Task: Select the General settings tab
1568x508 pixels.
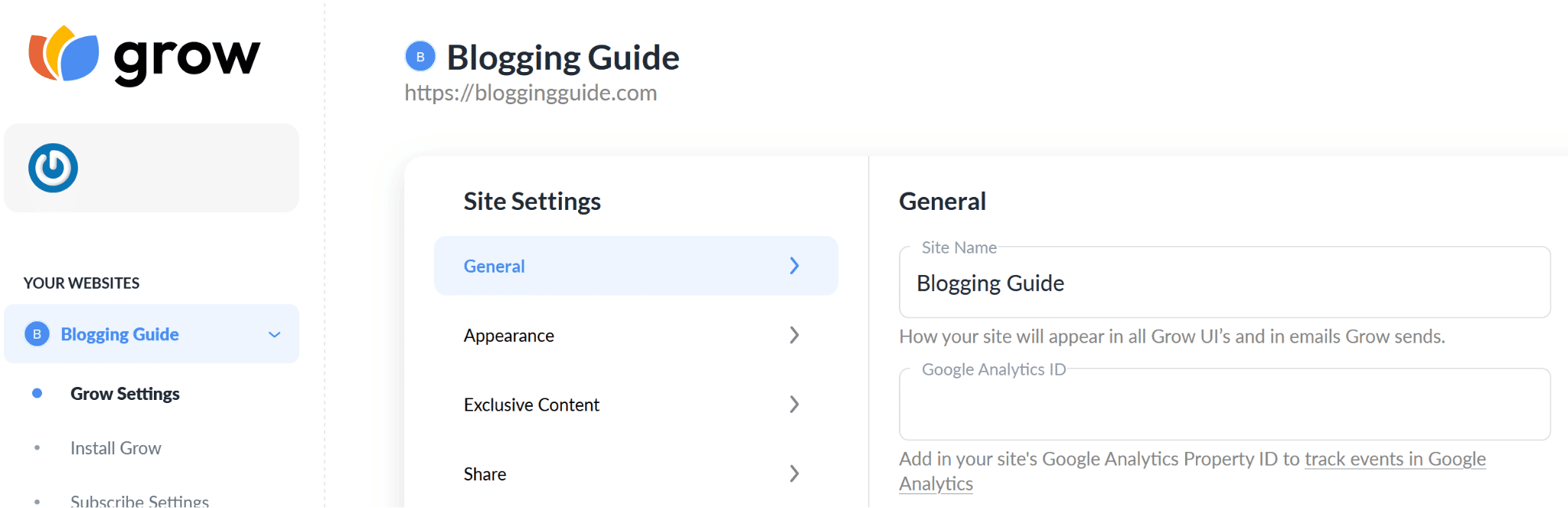Action: click(x=635, y=266)
